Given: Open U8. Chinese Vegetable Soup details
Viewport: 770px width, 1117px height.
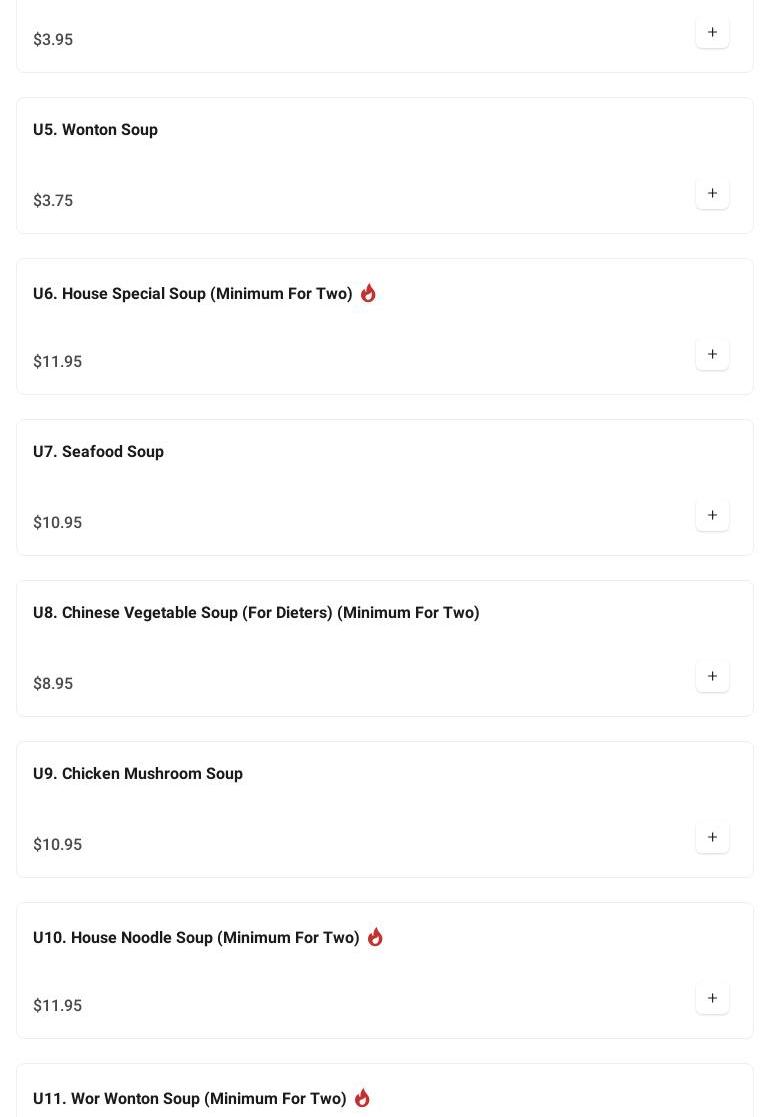Looking at the screenshot, I should click(x=255, y=613).
